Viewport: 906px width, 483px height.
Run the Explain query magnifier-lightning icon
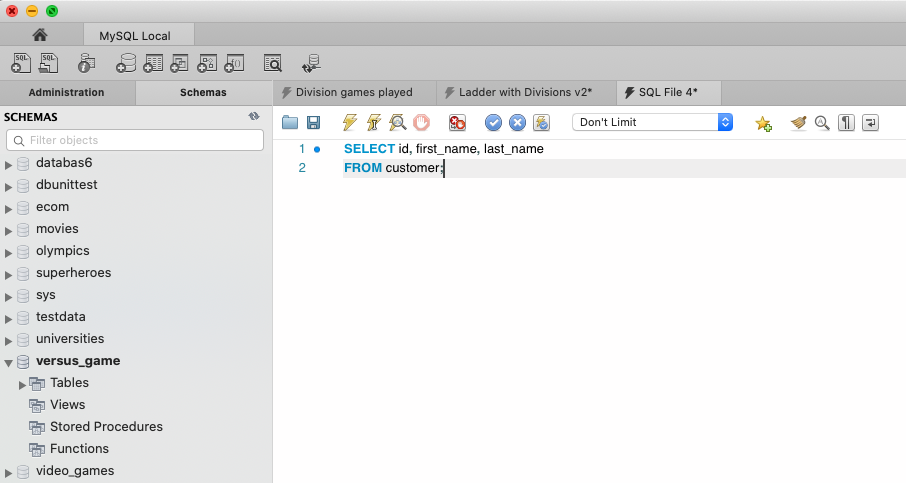pos(397,122)
